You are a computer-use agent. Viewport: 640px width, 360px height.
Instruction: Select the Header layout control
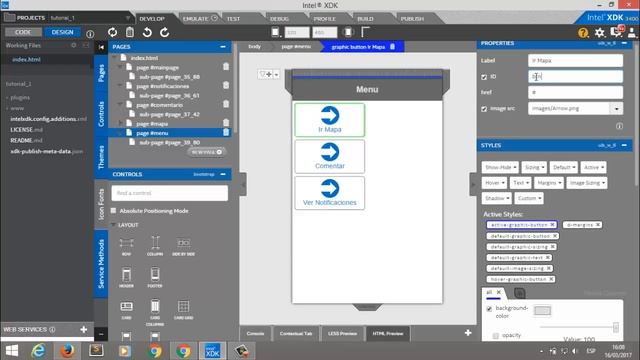[x=126, y=278]
